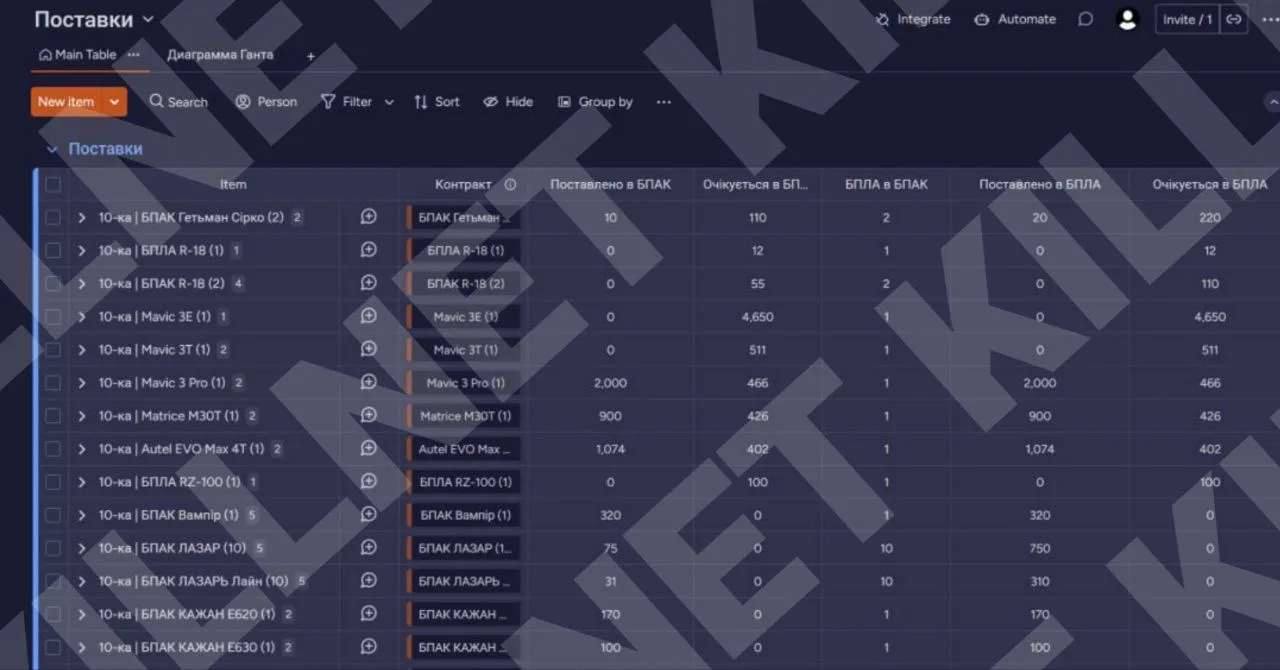
Task: Open the New item dropdown arrow
Action: 114,101
